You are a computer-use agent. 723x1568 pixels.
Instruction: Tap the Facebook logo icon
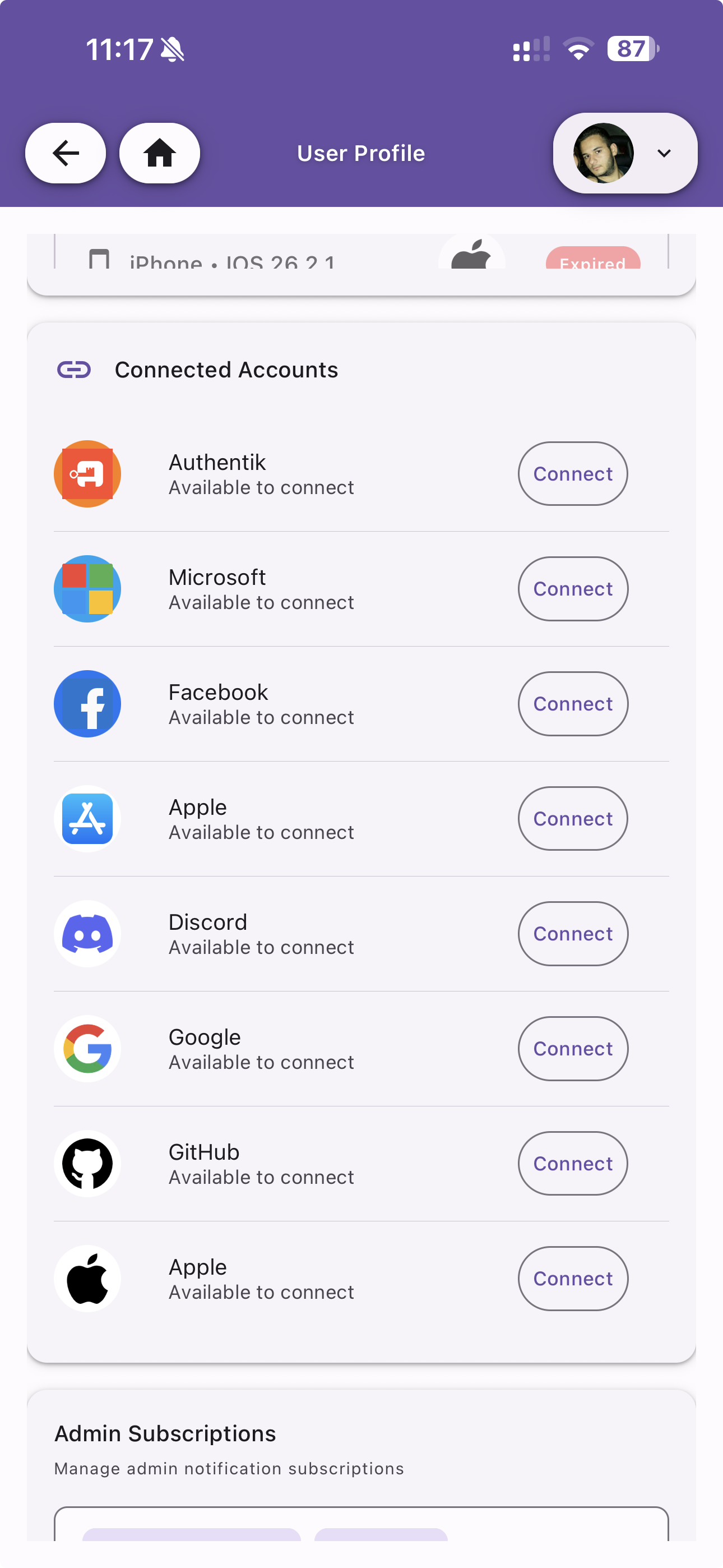[87, 704]
